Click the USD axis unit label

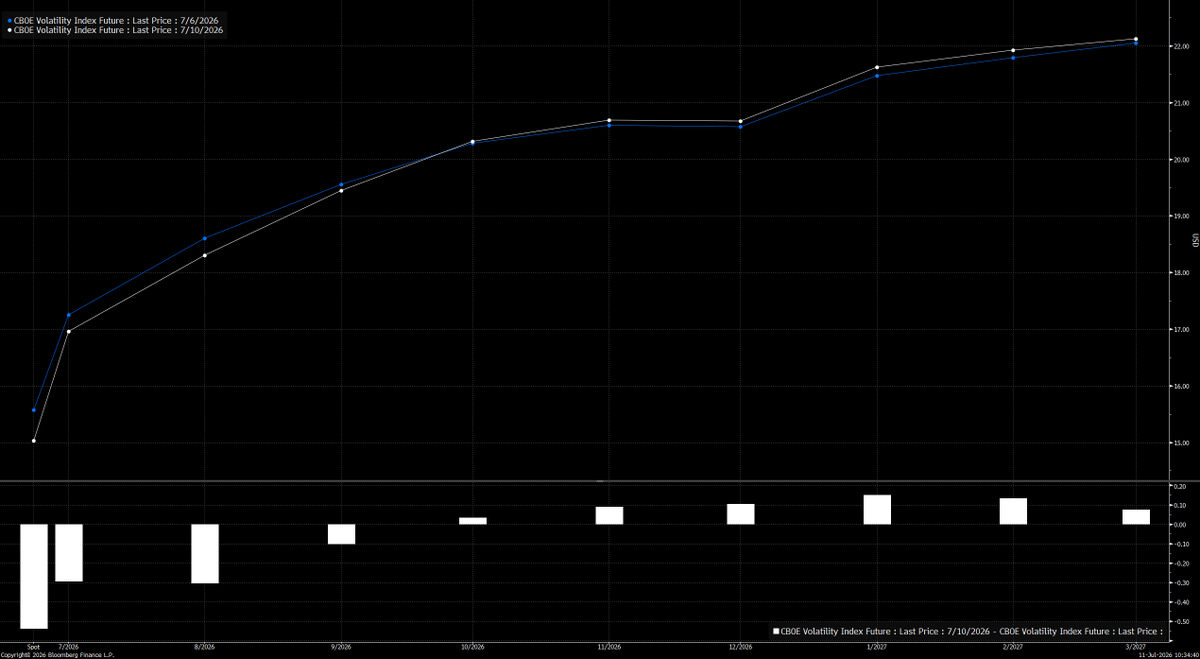(x=1194, y=241)
